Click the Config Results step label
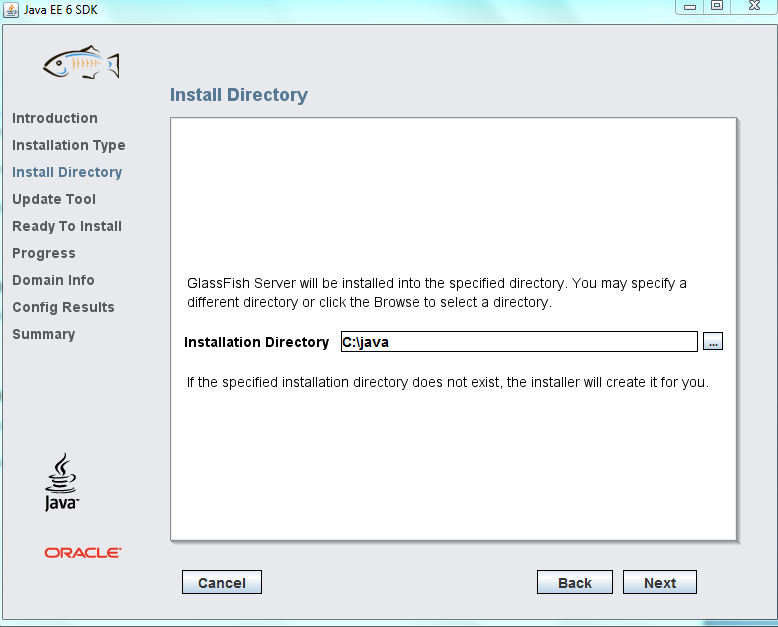The height and width of the screenshot is (627, 778). click(63, 308)
